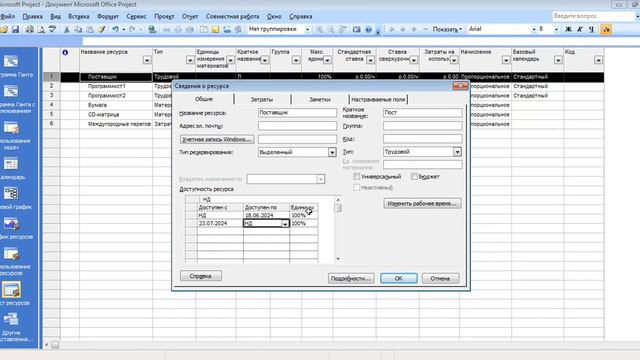Click the Введите вопрос help box
The height and width of the screenshot is (360, 640).
(x=594, y=16)
